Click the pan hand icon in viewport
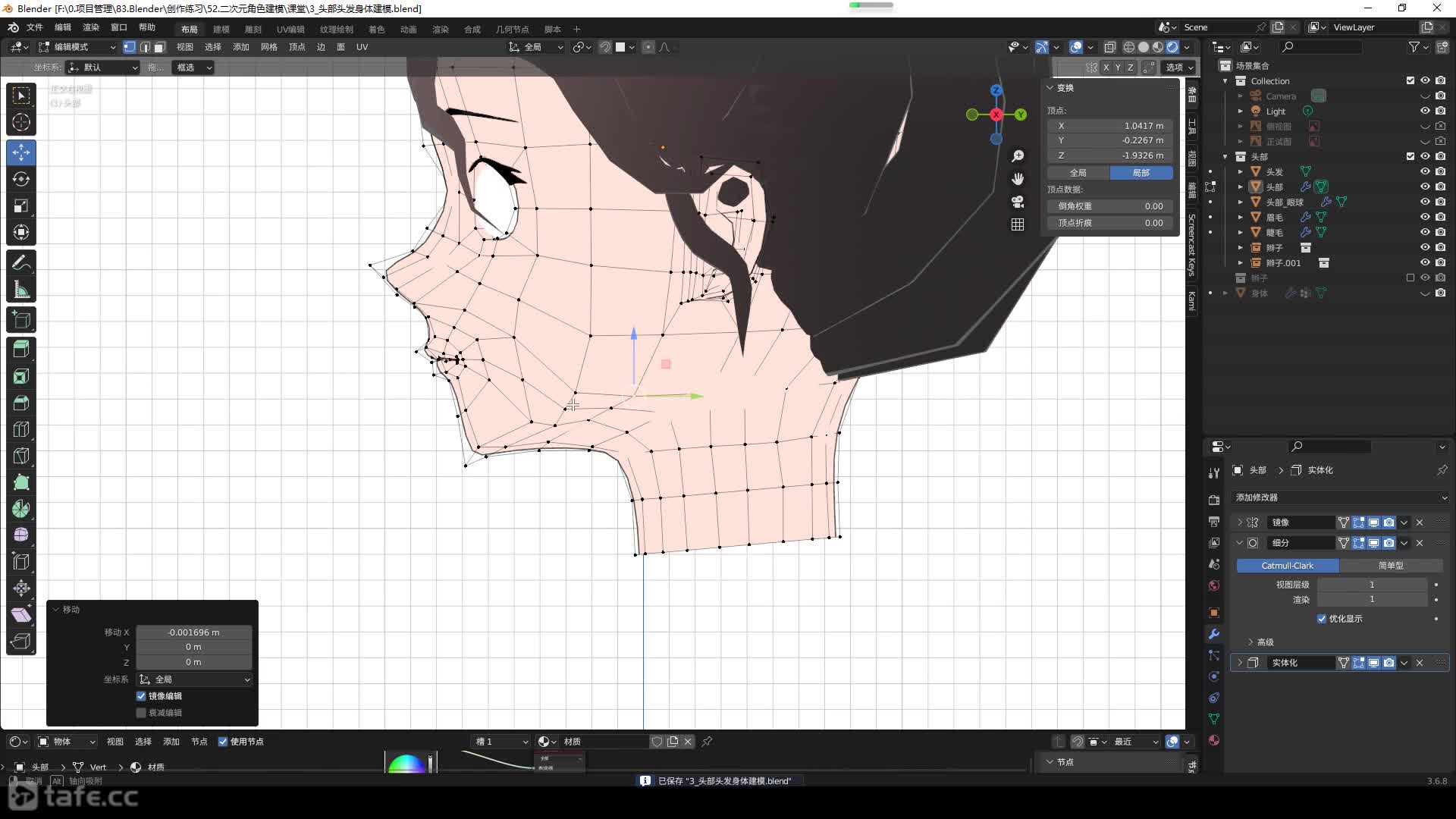Screen dimensions: 1456x819 click(x=1018, y=179)
